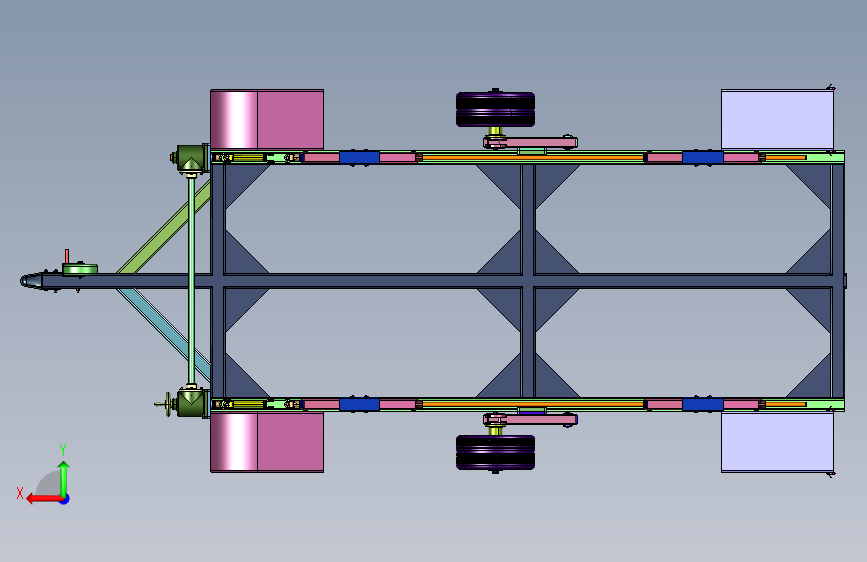Select the lower black wheel
Screen dimensions: 867x562
495,452
